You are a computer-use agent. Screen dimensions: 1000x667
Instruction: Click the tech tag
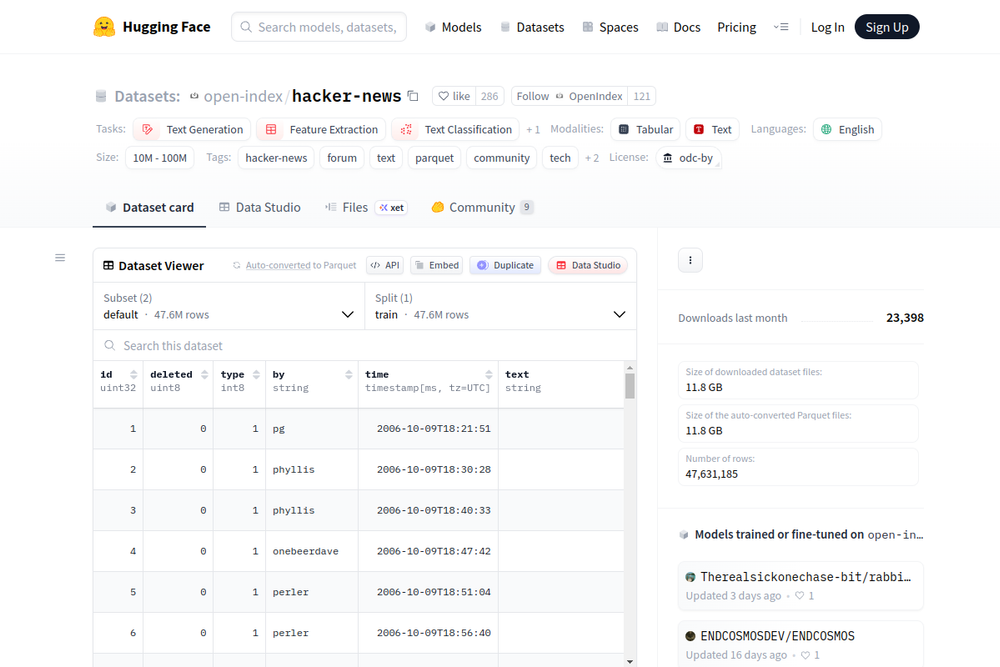coord(560,158)
